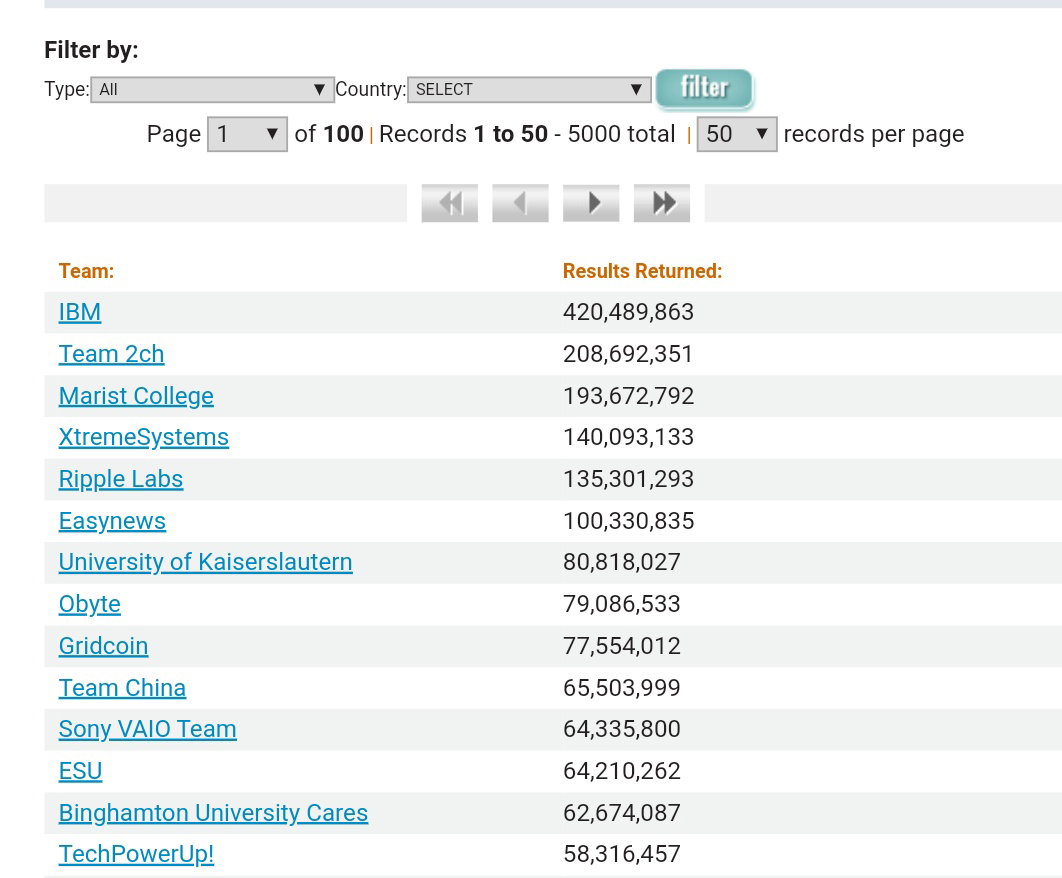This screenshot has height=878, width=1062.
Task: Open the Easynews team link
Action: [112, 522]
